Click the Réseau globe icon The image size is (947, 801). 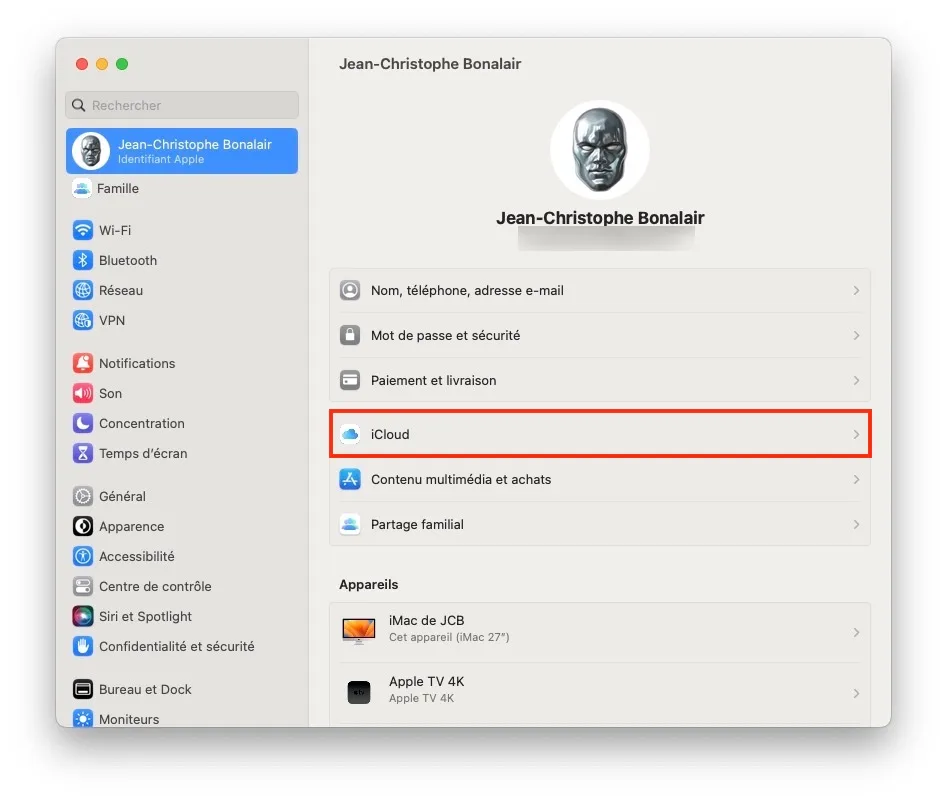81,290
